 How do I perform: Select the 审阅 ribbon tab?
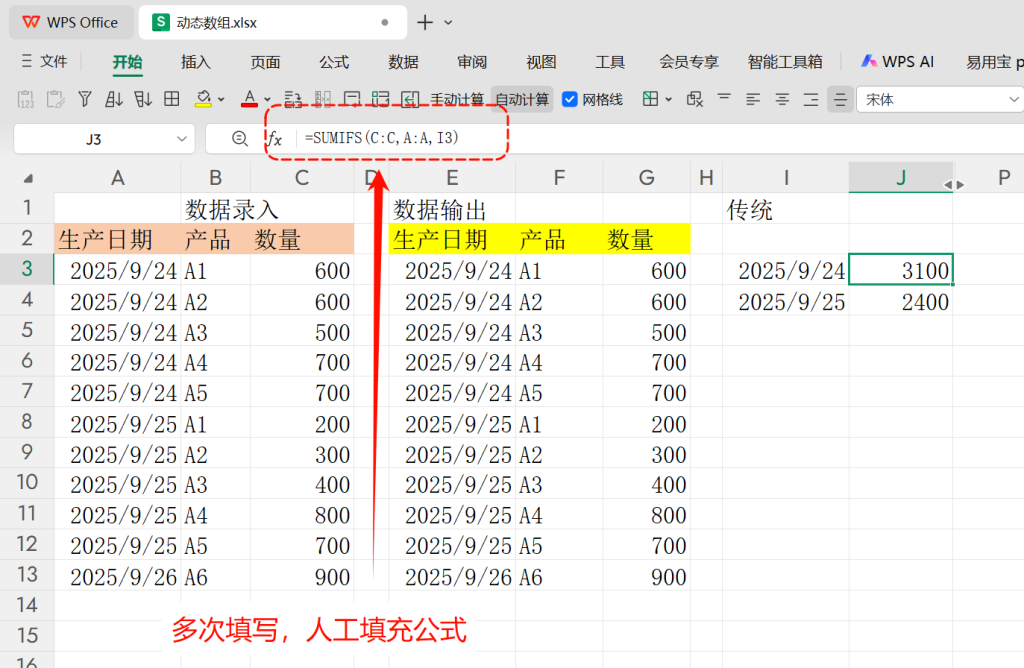coord(472,62)
